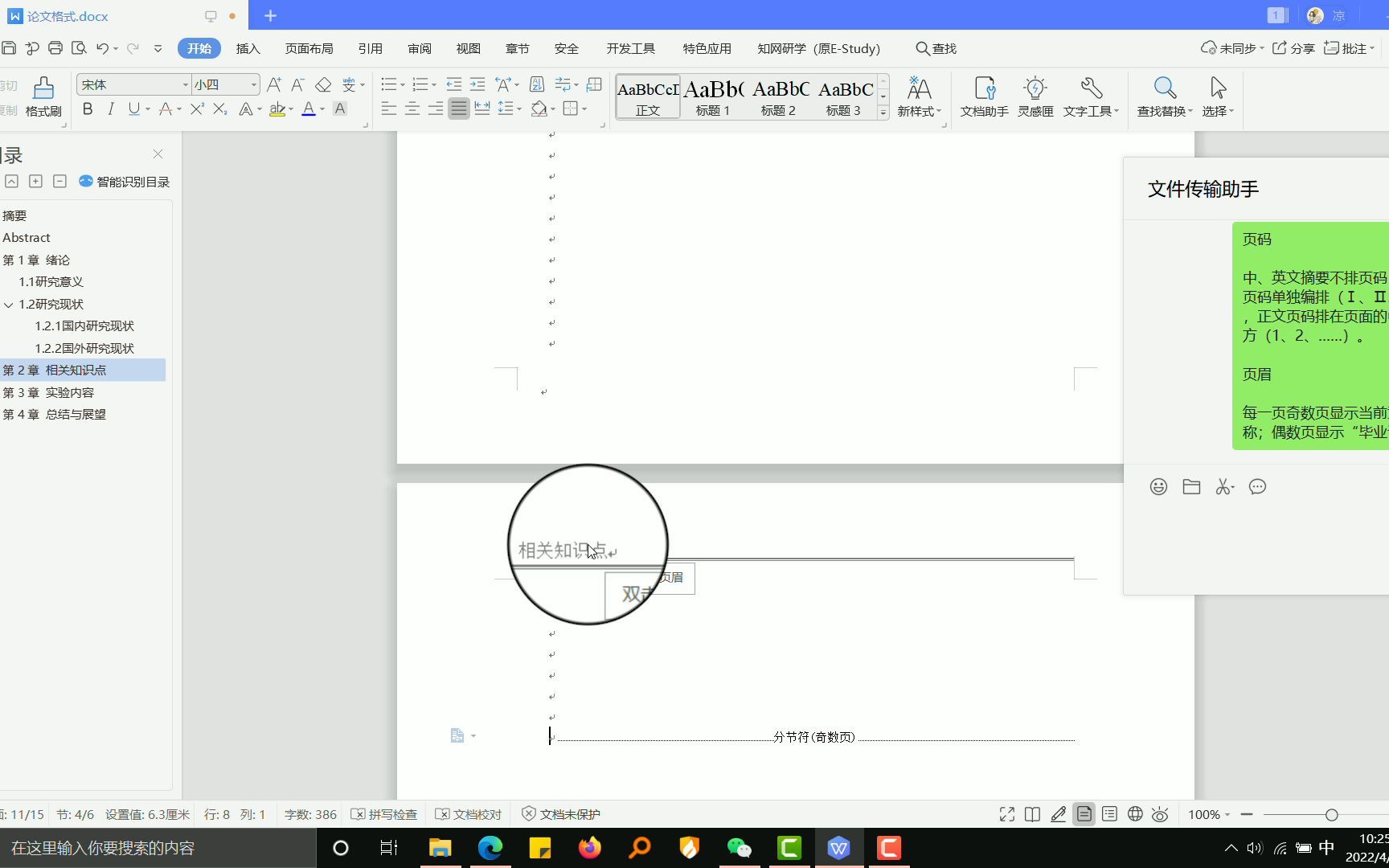
Task: Open the 页面布局 ribbon tab
Action: pyautogui.click(x=309, y=48)
